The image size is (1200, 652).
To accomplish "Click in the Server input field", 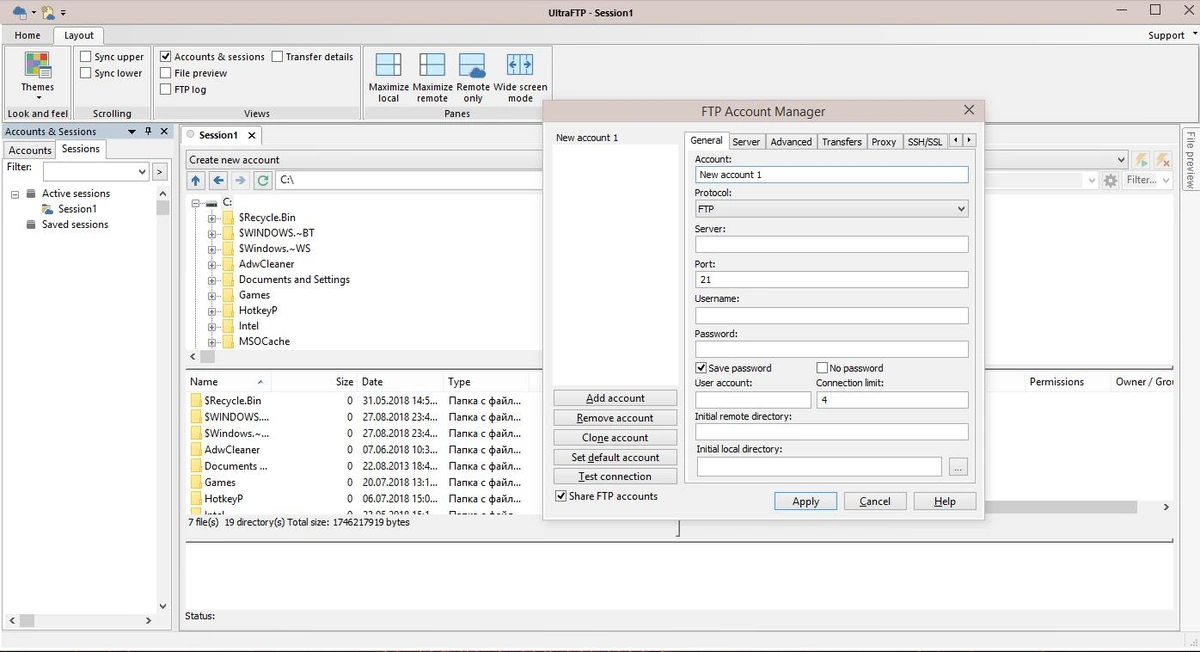I will point(831,244).
